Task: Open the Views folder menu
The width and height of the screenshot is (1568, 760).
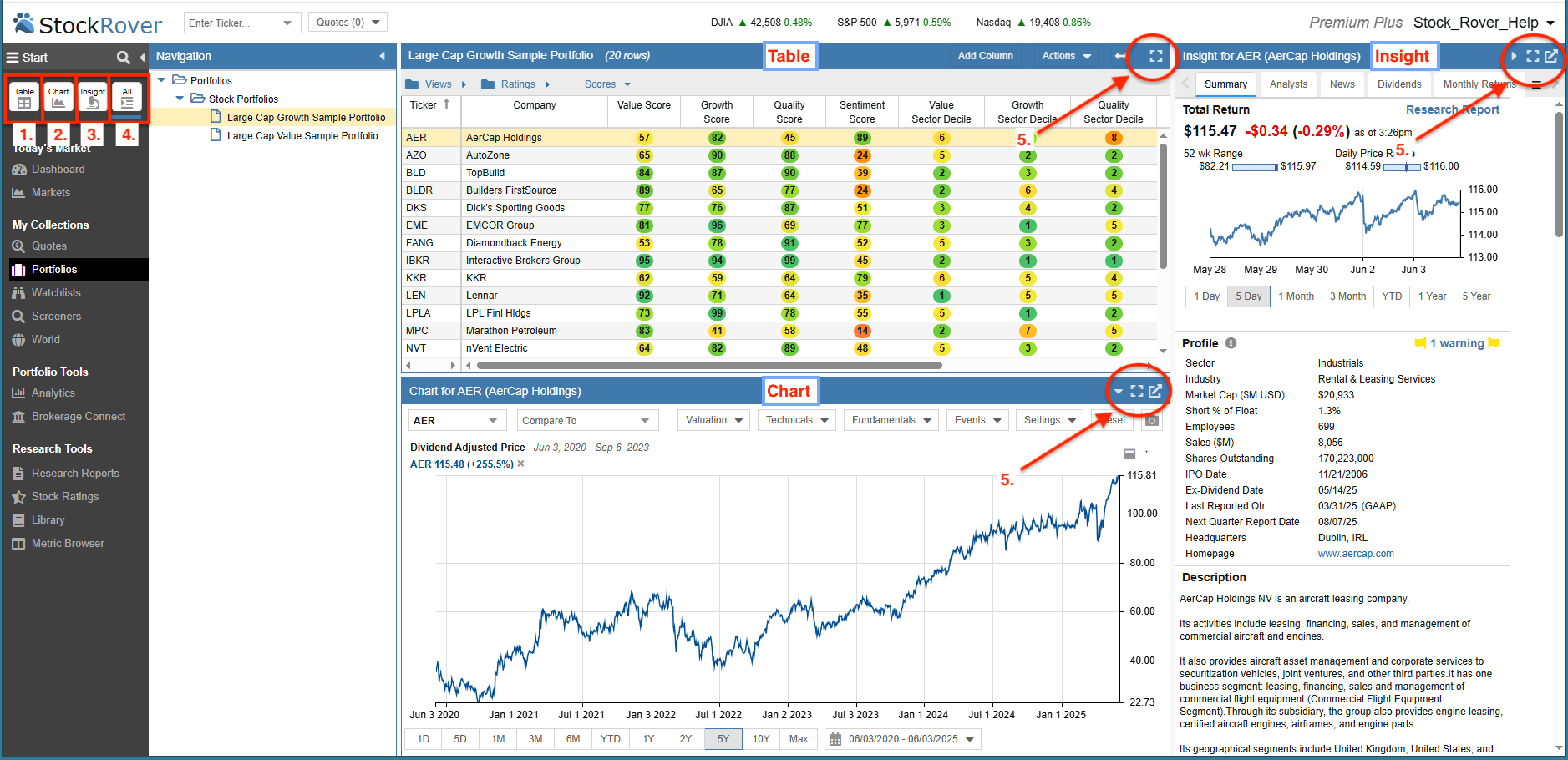Action: (438, 84)
